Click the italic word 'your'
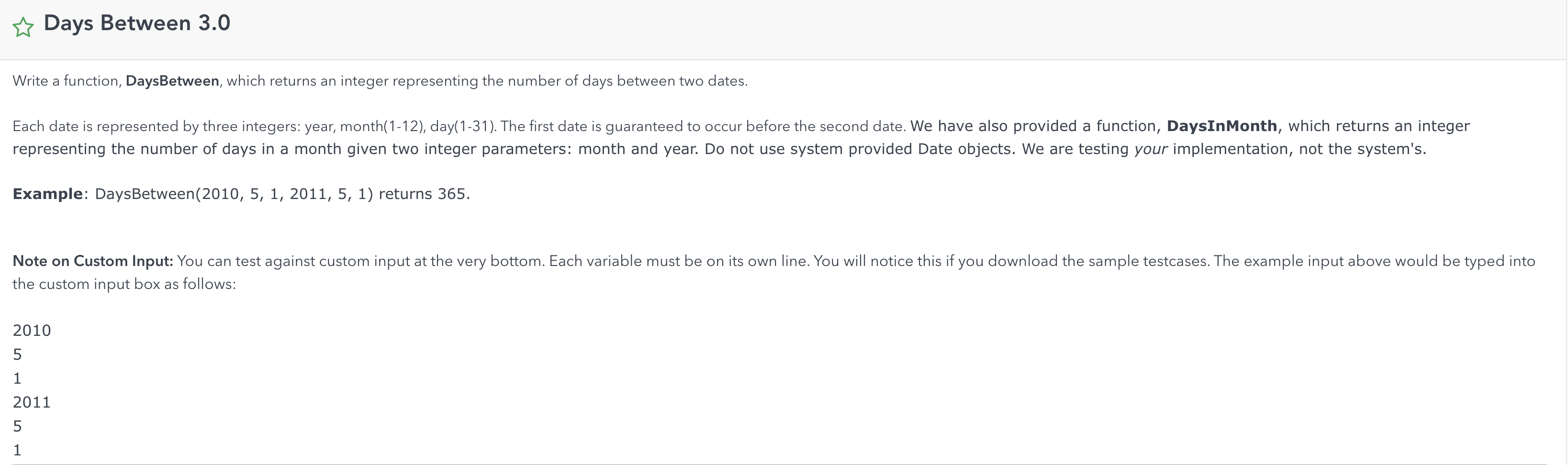1568x465 pixels. pyautogui.click(x=1151, y=150)
